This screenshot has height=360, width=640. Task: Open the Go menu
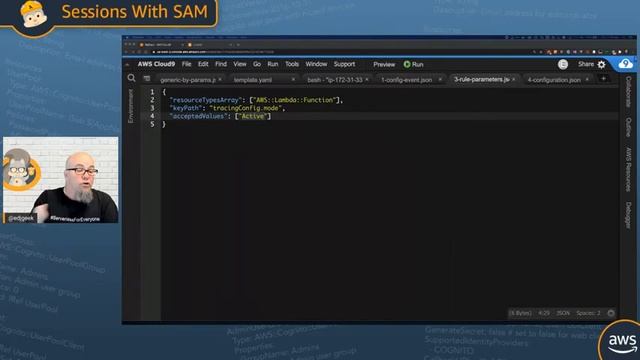pyautogui.click(x=257, y=64)
